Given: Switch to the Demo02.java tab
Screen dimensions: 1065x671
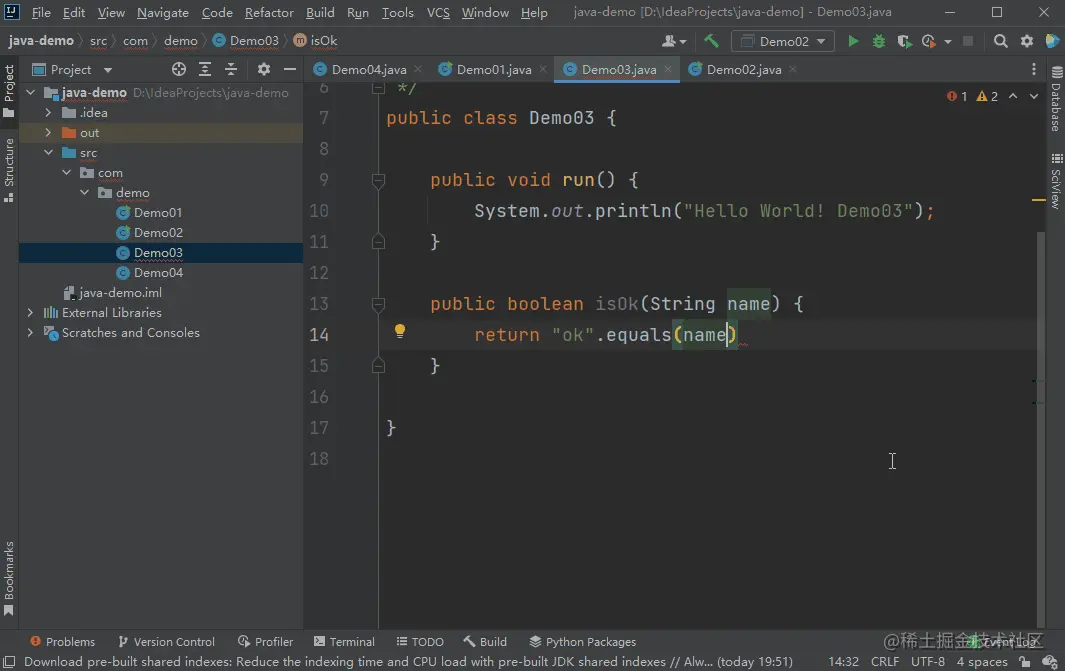Looking at the screenshot, I should [743, 69].
